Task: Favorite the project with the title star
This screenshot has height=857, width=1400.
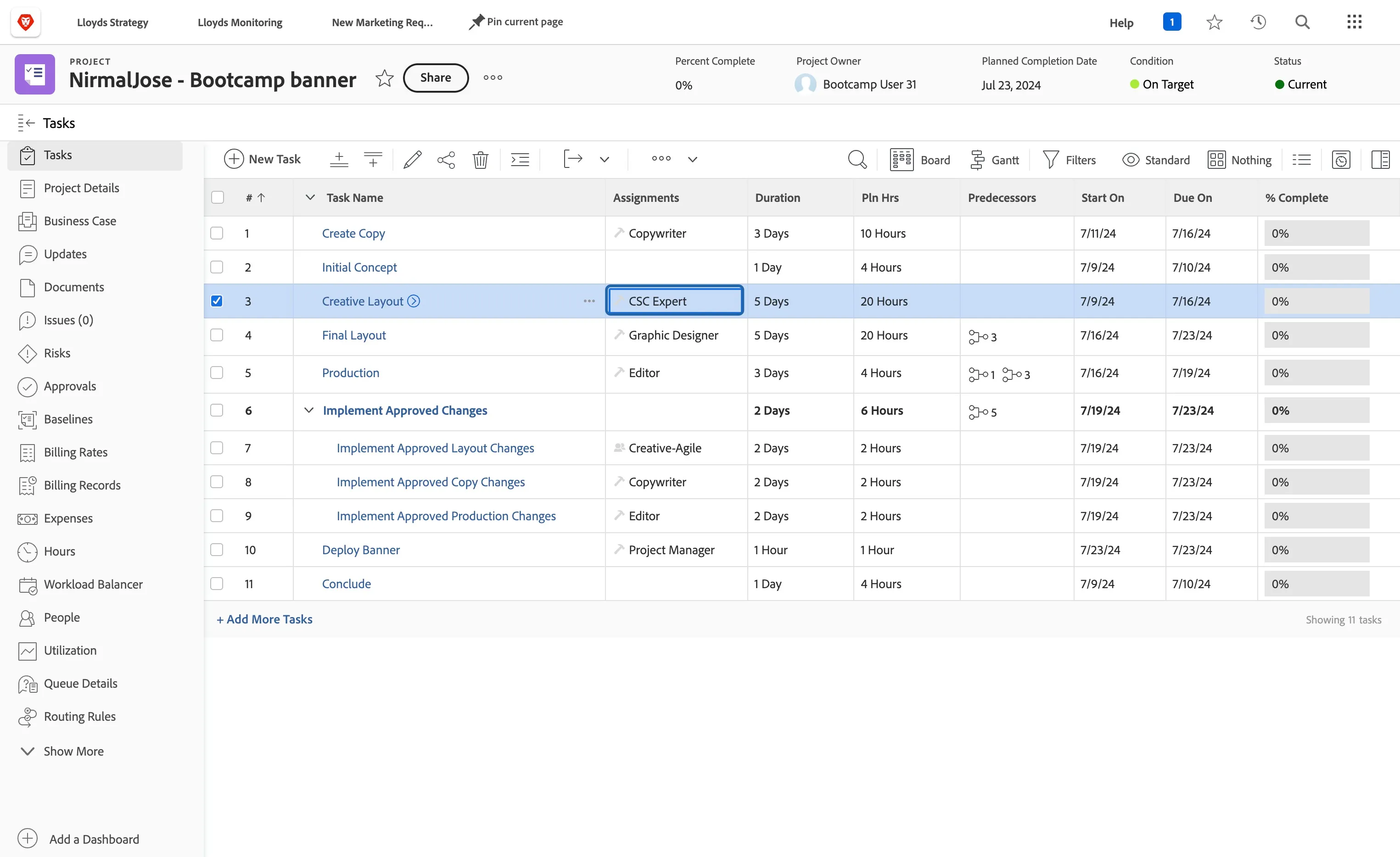Action: click(x=385, y=78)
